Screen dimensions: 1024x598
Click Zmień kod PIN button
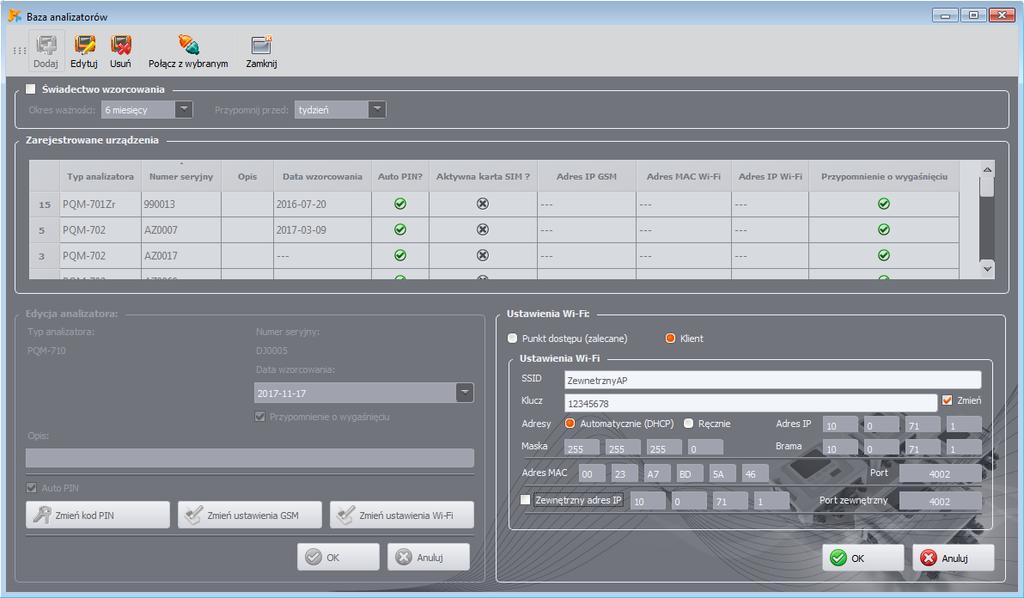(97, 515)
